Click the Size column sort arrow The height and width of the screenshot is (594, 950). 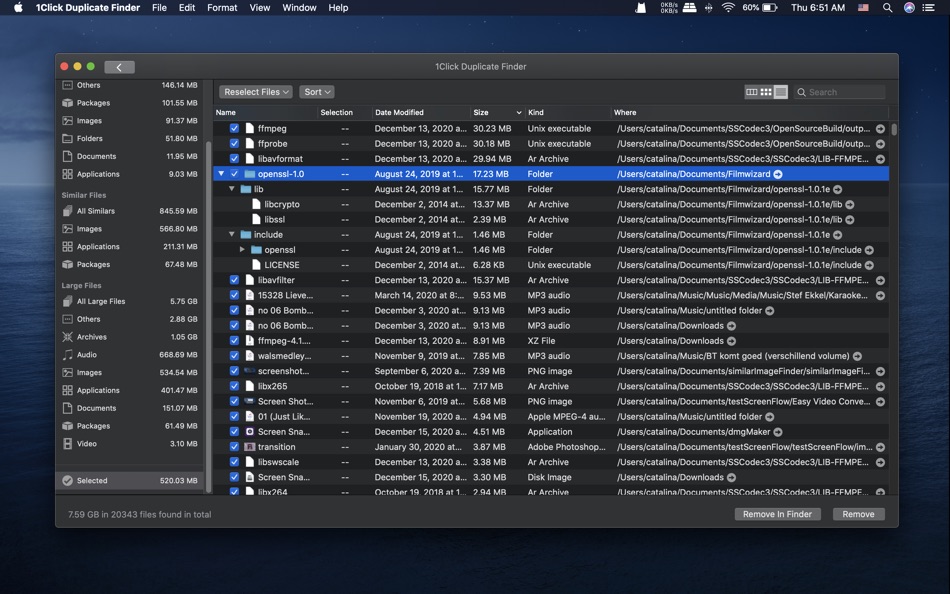click(x=519, y=113)
